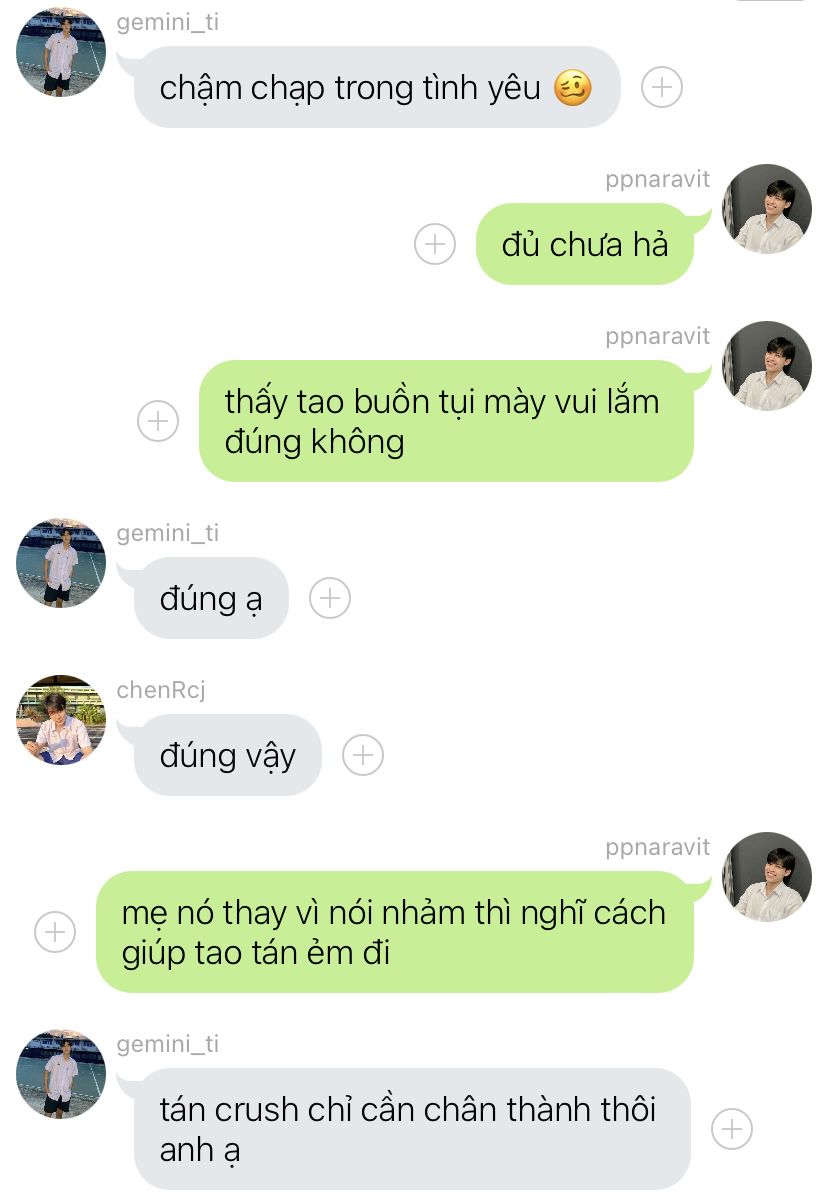
Task: Tap plus icon beside "chậm chạp trong tình yêu"
Action: click(x=661, y=87)
